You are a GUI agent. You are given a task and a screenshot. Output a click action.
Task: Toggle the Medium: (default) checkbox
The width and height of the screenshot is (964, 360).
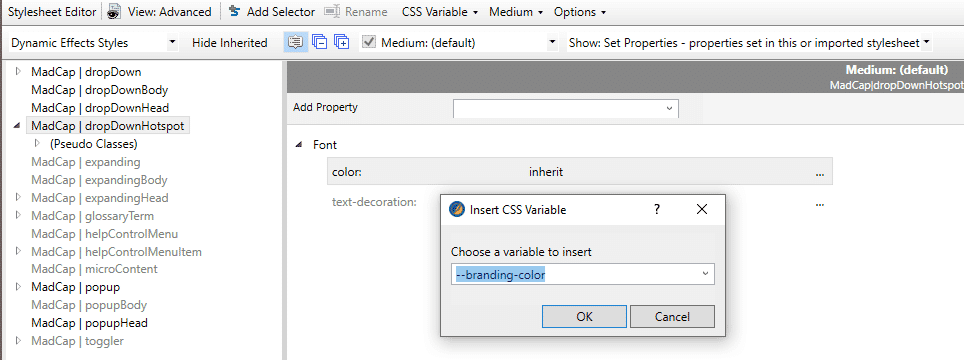pos(368,42)
